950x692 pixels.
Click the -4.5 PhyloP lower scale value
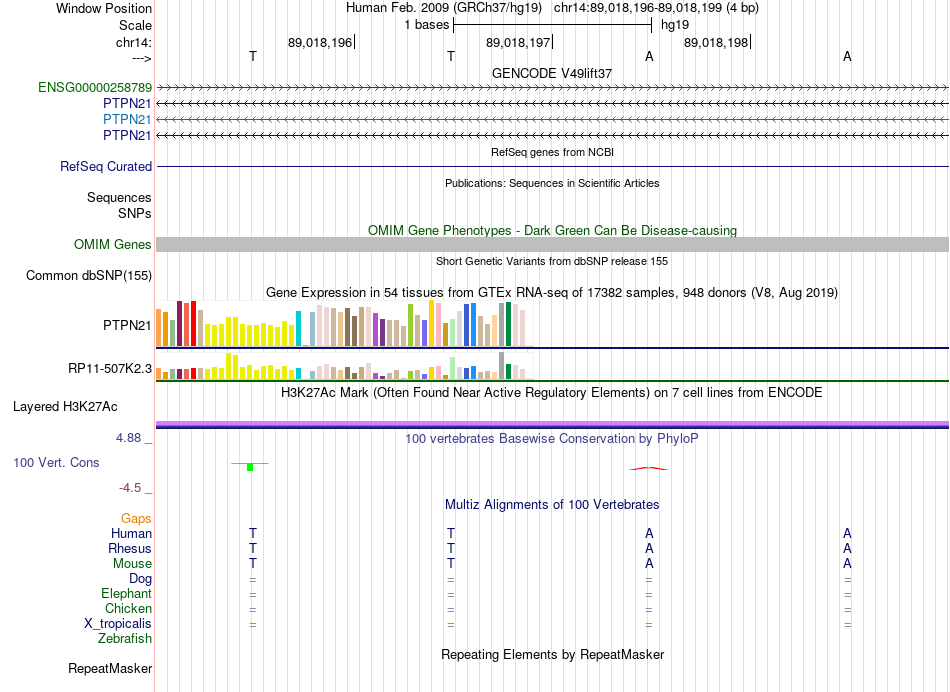click(x=130, y=488)
